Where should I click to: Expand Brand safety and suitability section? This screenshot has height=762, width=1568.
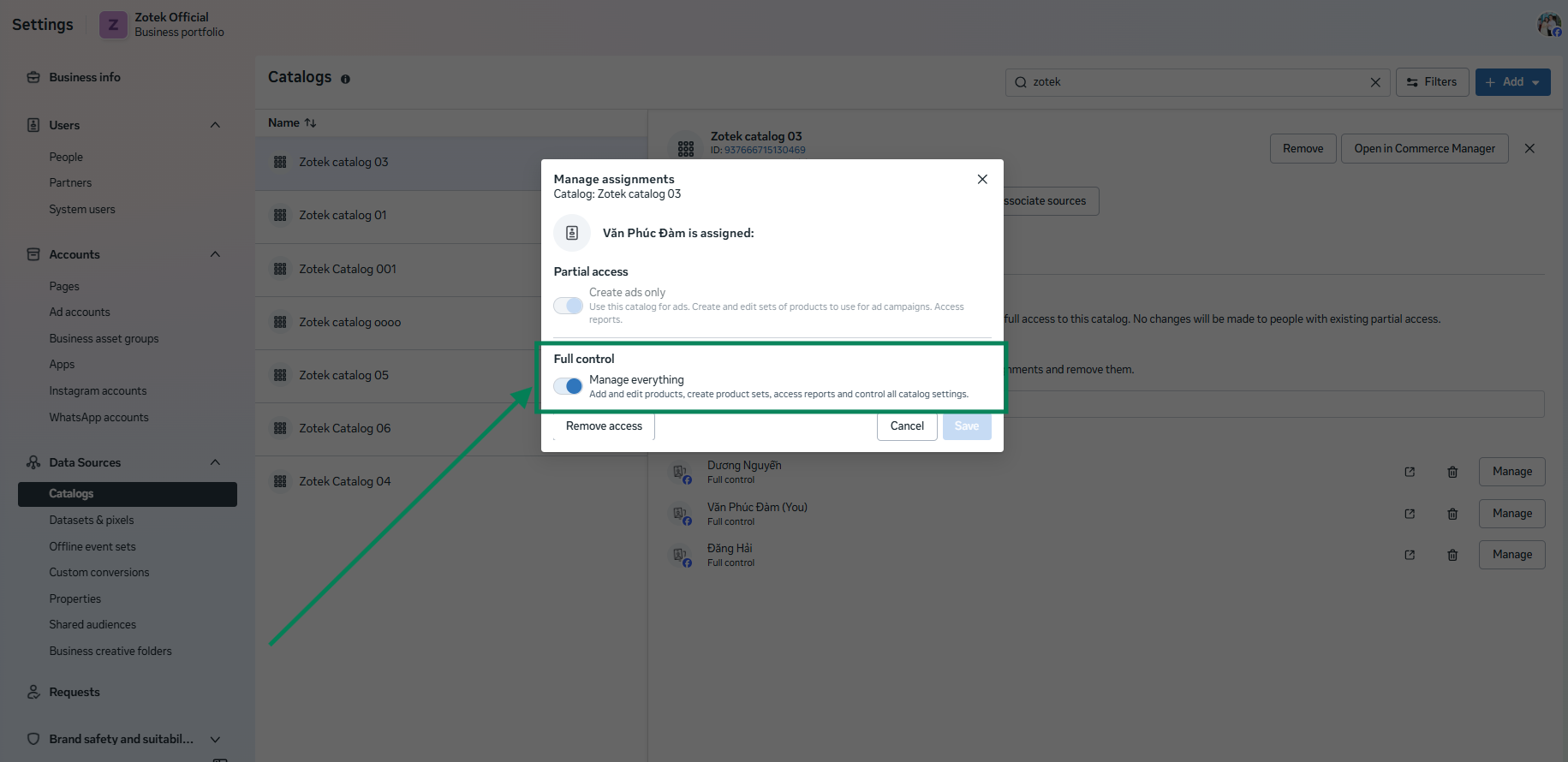[215, 740]
